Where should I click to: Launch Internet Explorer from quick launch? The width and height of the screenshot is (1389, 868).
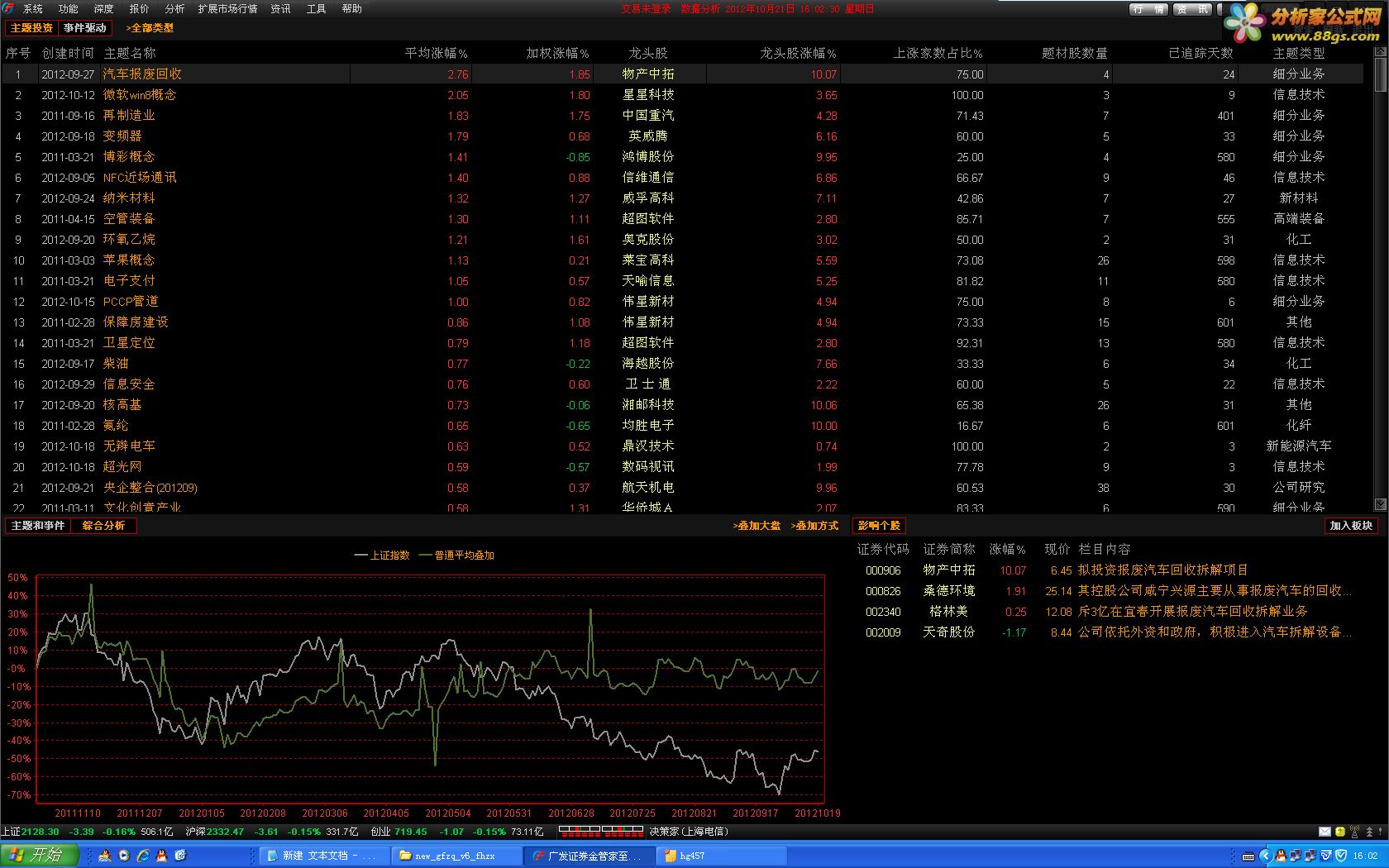[143, 856]
